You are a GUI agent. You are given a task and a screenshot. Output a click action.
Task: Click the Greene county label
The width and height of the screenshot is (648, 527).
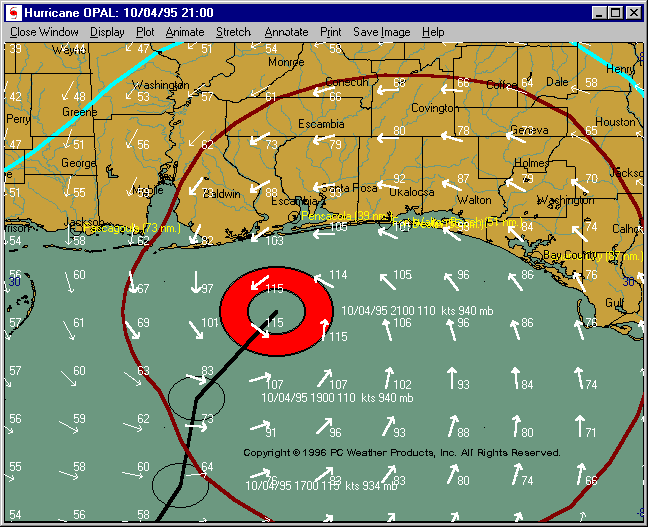pos(80,112)
